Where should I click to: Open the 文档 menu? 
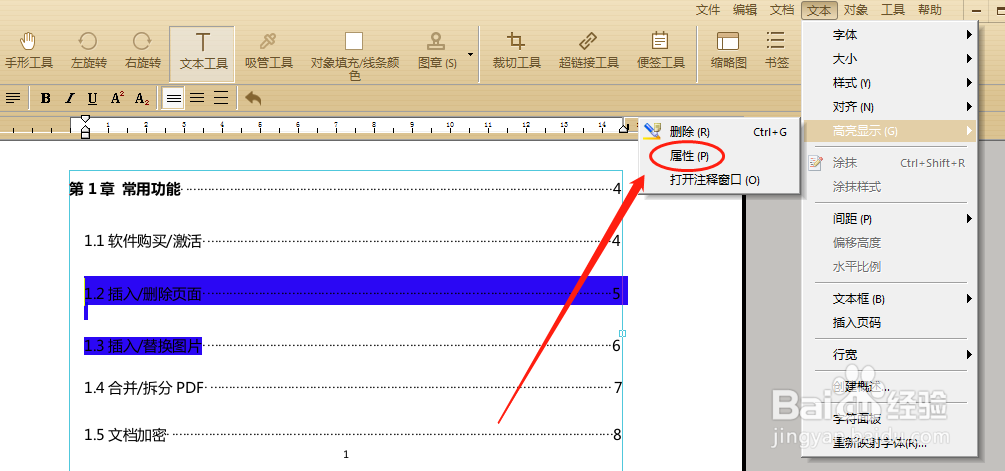point(782,10)
